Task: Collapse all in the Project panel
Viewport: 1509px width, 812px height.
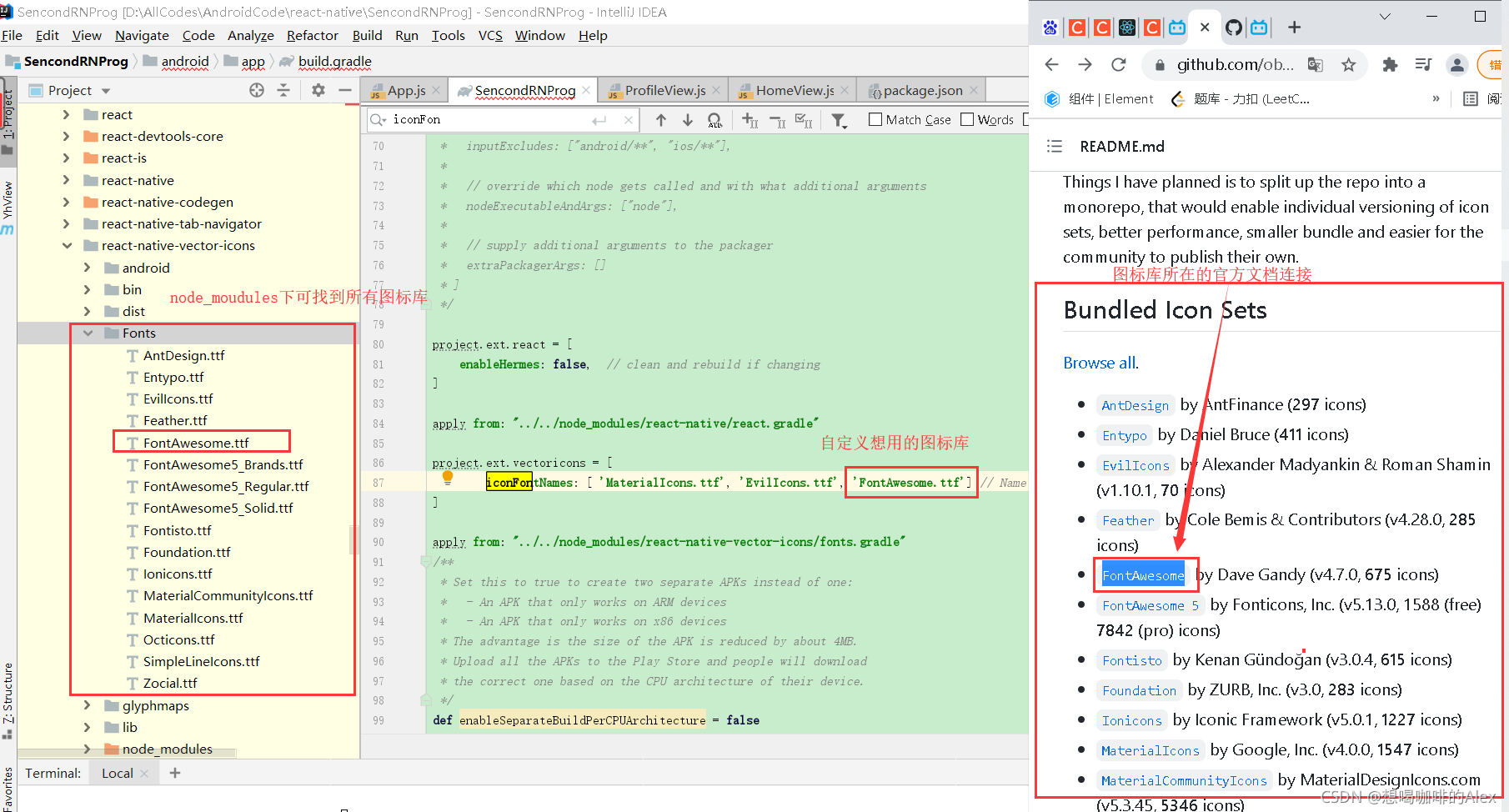Action: [283, 90]
